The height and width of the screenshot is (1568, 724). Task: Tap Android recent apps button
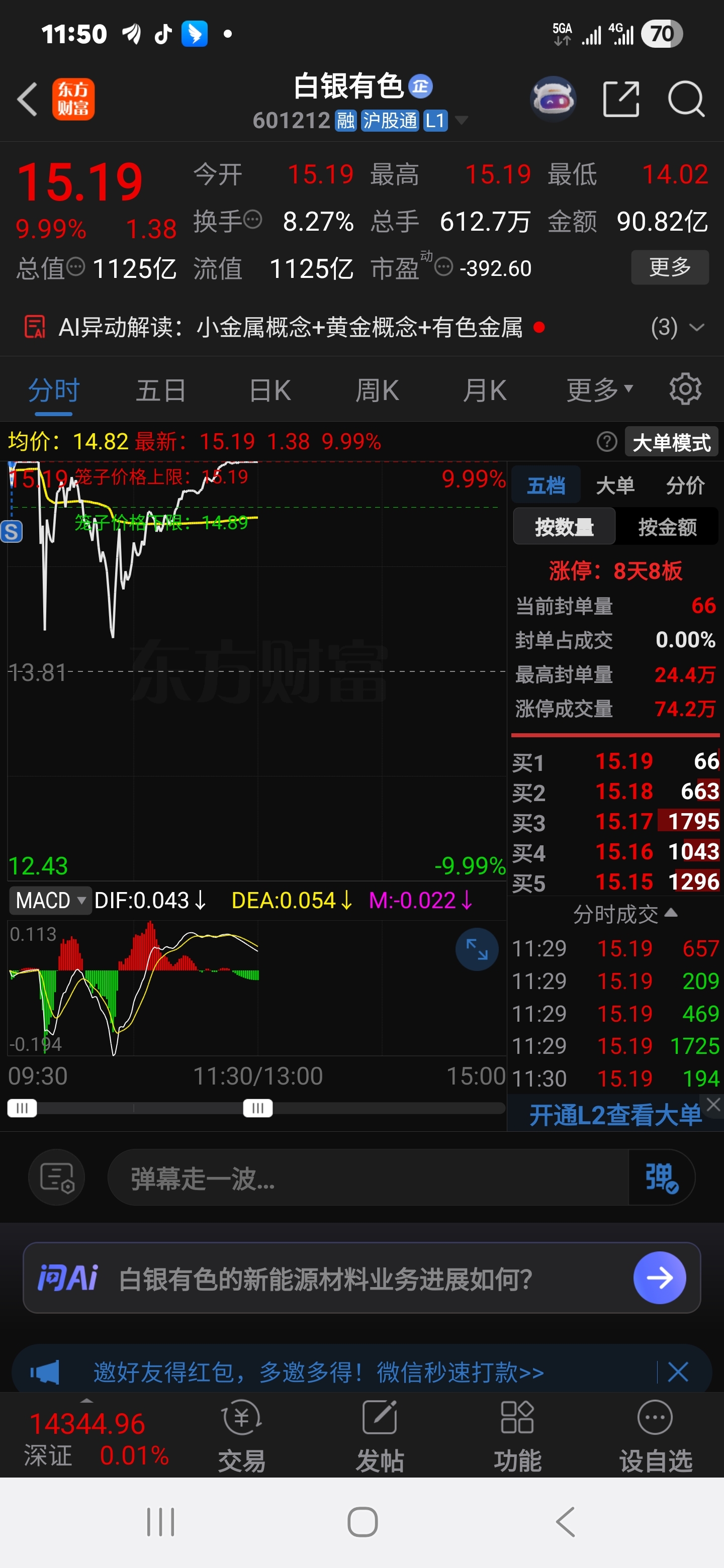click(x=161, y=1522)
